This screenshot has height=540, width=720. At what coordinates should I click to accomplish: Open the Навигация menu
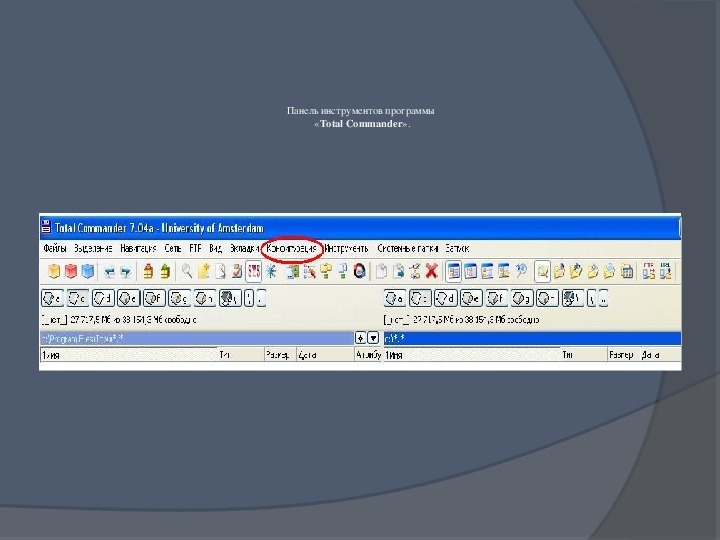pyautogui.click(x=138, y=248)
